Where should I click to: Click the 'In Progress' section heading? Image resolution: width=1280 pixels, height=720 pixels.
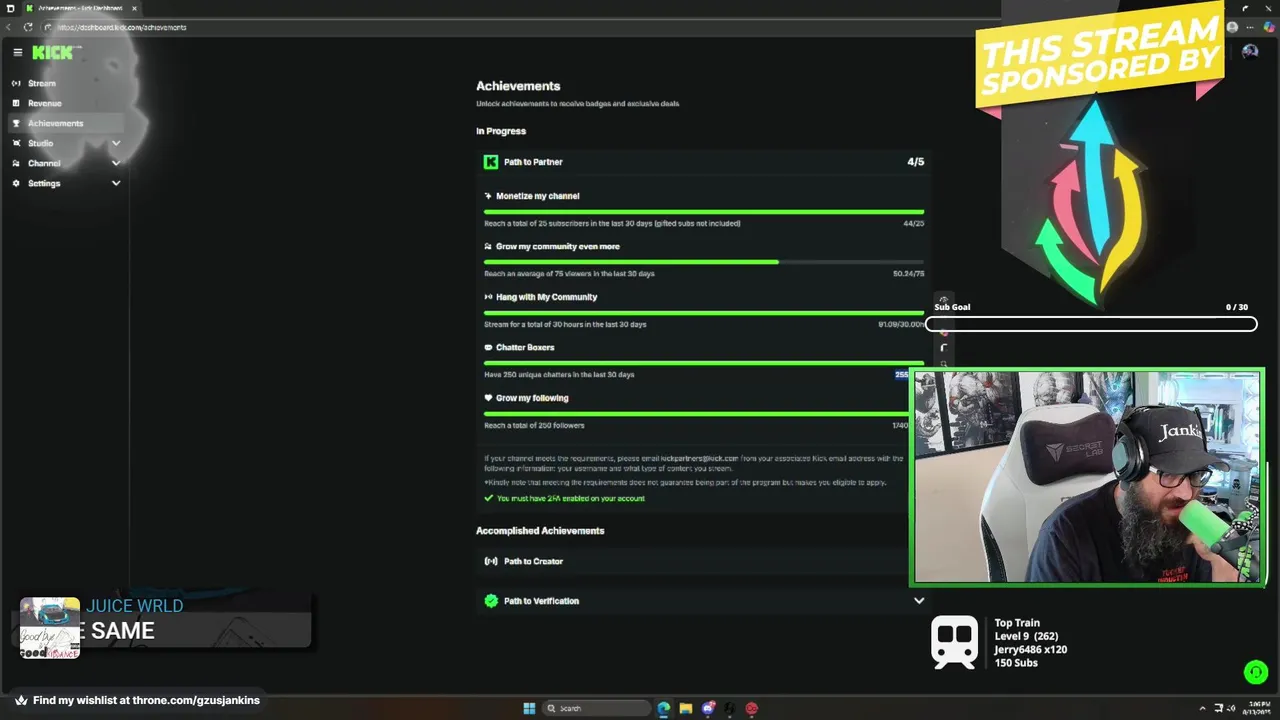click(501, 131)
